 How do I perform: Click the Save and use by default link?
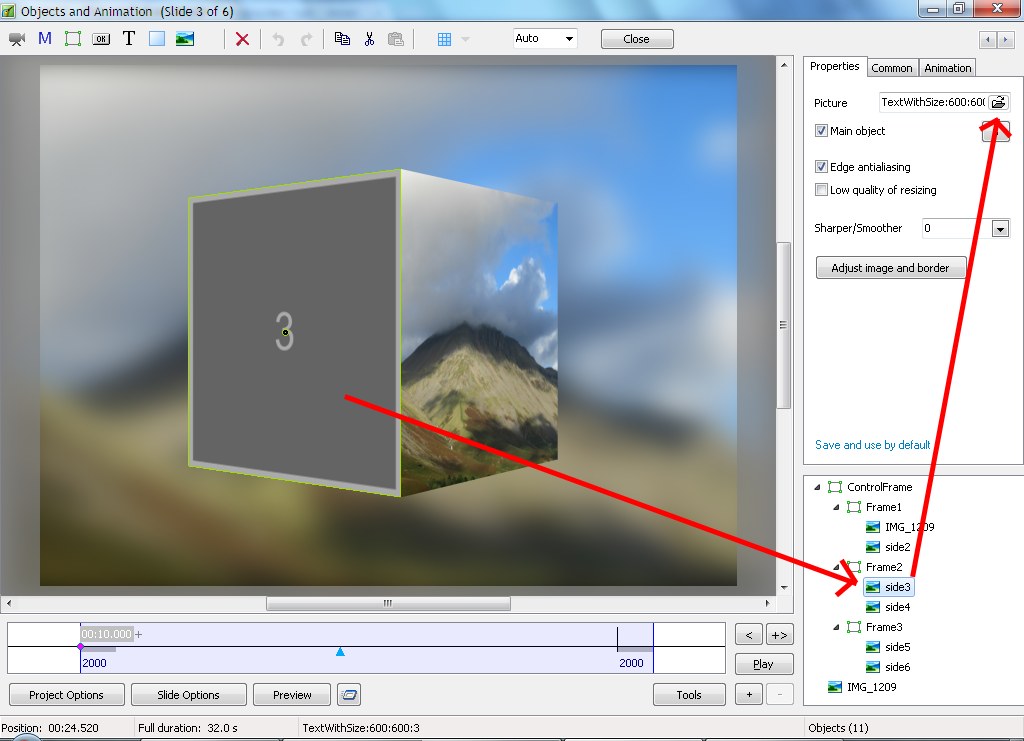point(872,445)
